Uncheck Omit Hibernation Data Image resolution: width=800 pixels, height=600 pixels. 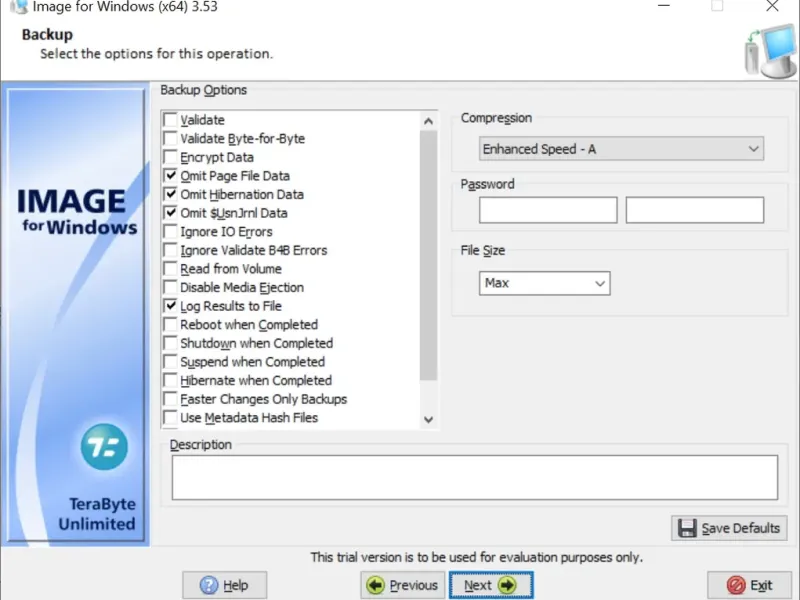click(170, 194)
